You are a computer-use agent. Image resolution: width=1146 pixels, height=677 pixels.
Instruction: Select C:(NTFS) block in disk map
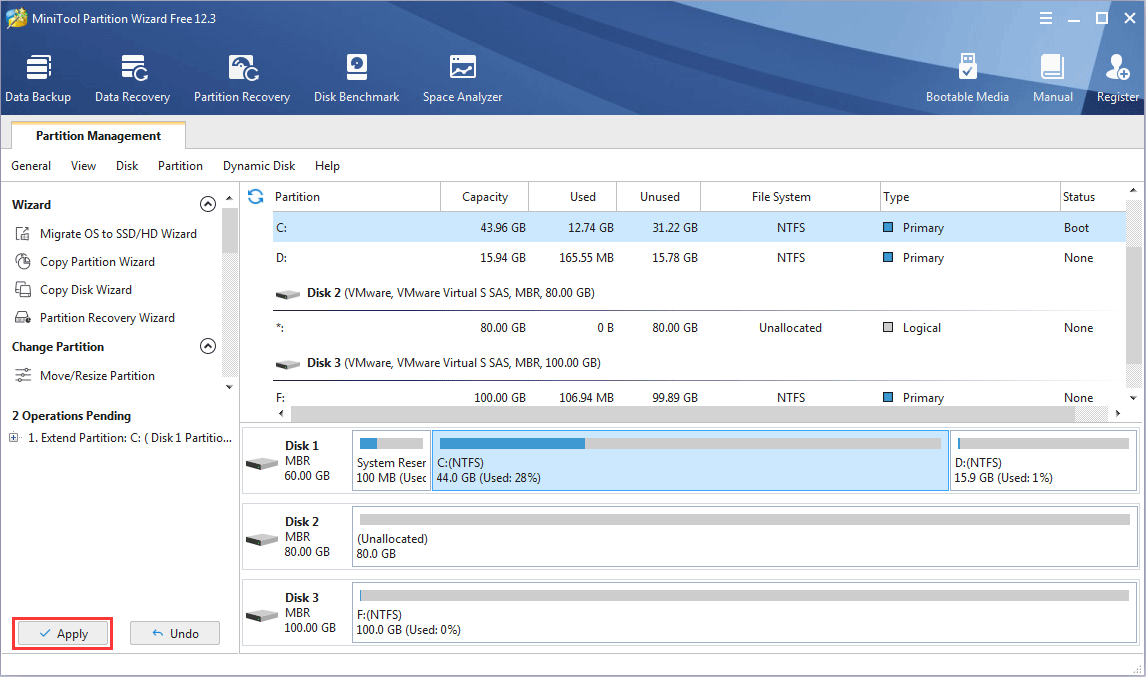coord(690,461)
